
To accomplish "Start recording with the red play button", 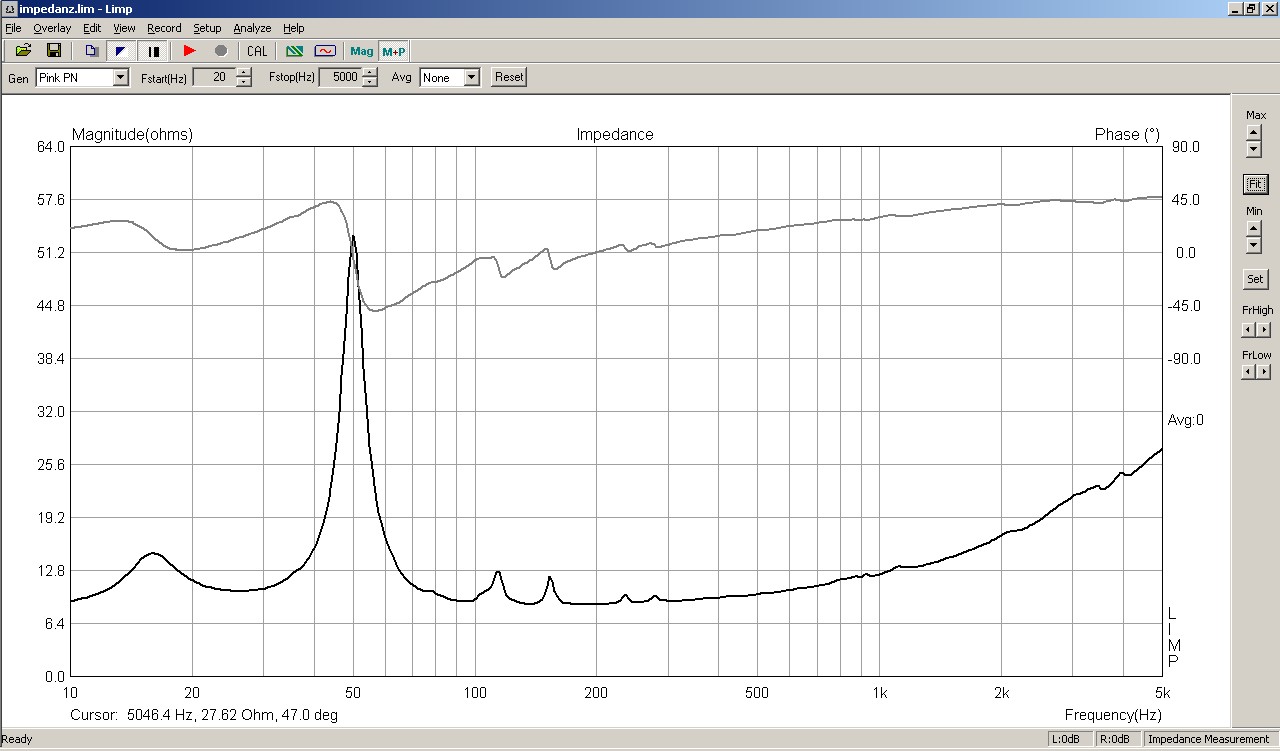I will pos(189,51).
